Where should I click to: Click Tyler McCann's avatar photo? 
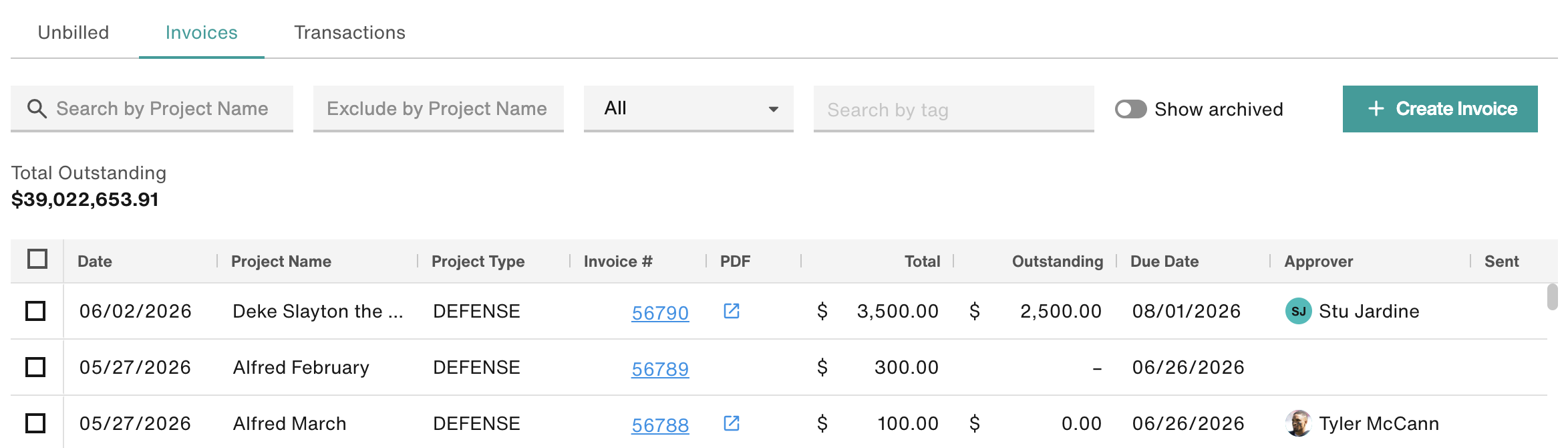point(1298,423)
